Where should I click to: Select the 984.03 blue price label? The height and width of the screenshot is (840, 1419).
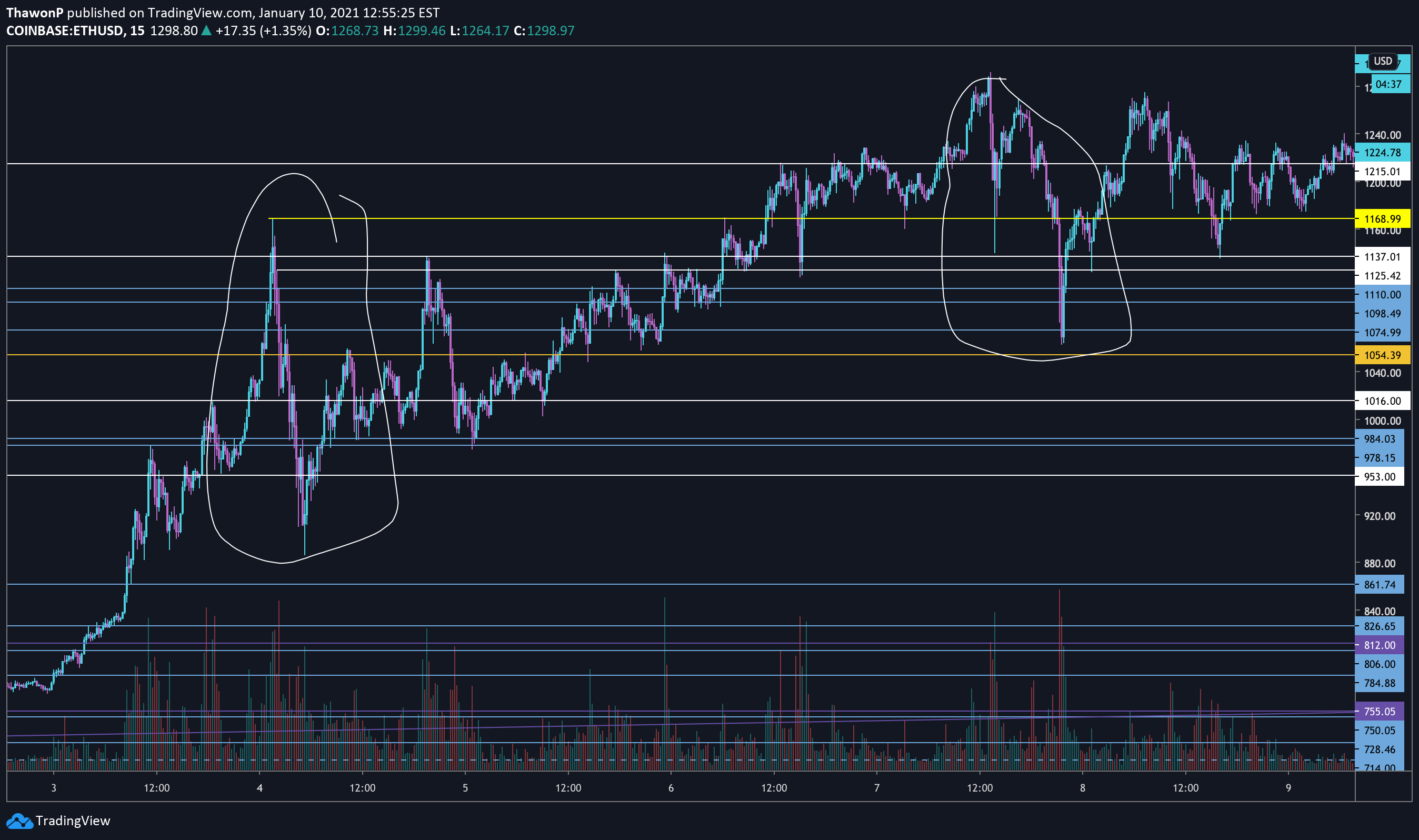(x=1380, y=439)
